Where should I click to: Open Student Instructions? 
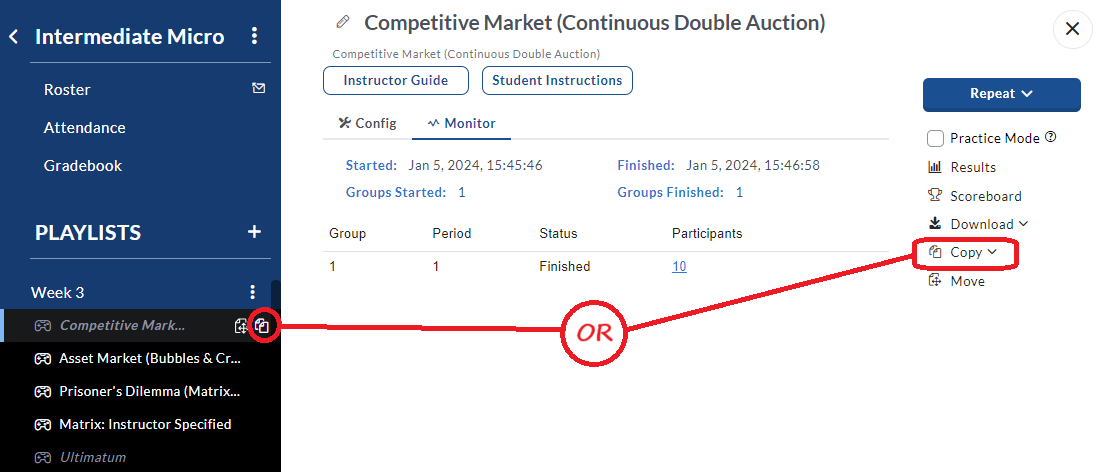[557, 81]
